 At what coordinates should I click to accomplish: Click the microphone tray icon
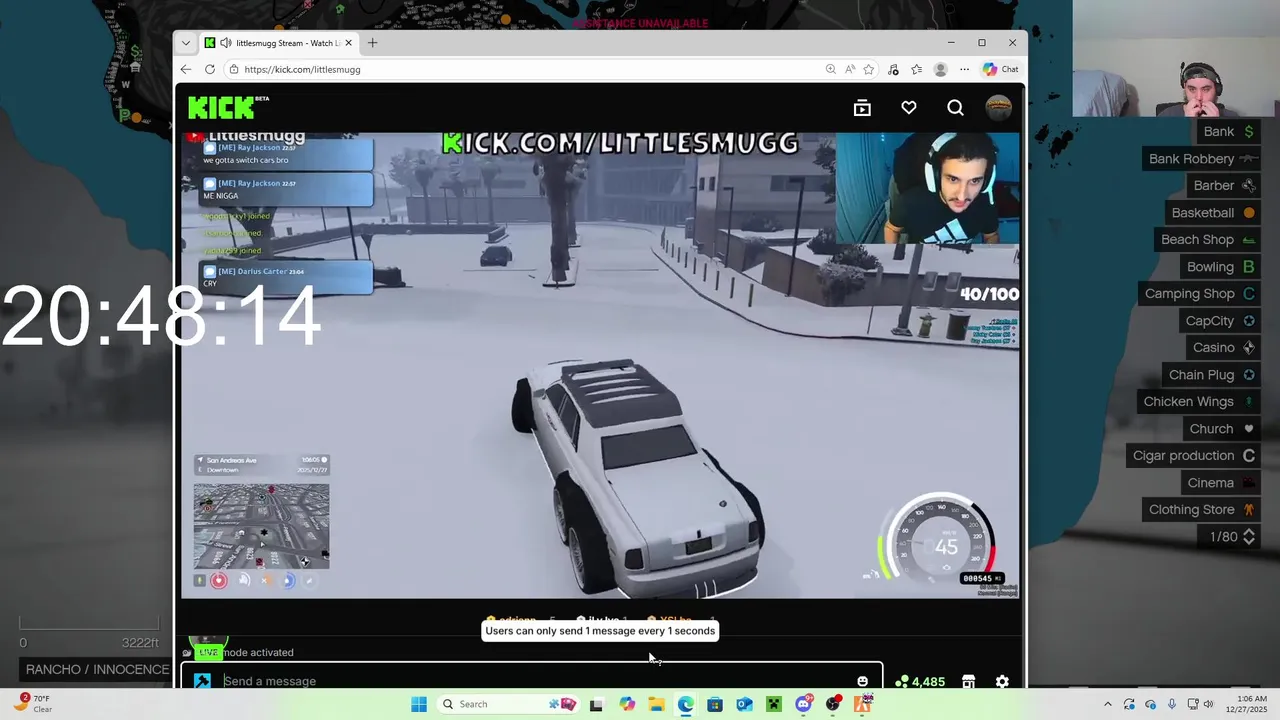[1172, 704]
